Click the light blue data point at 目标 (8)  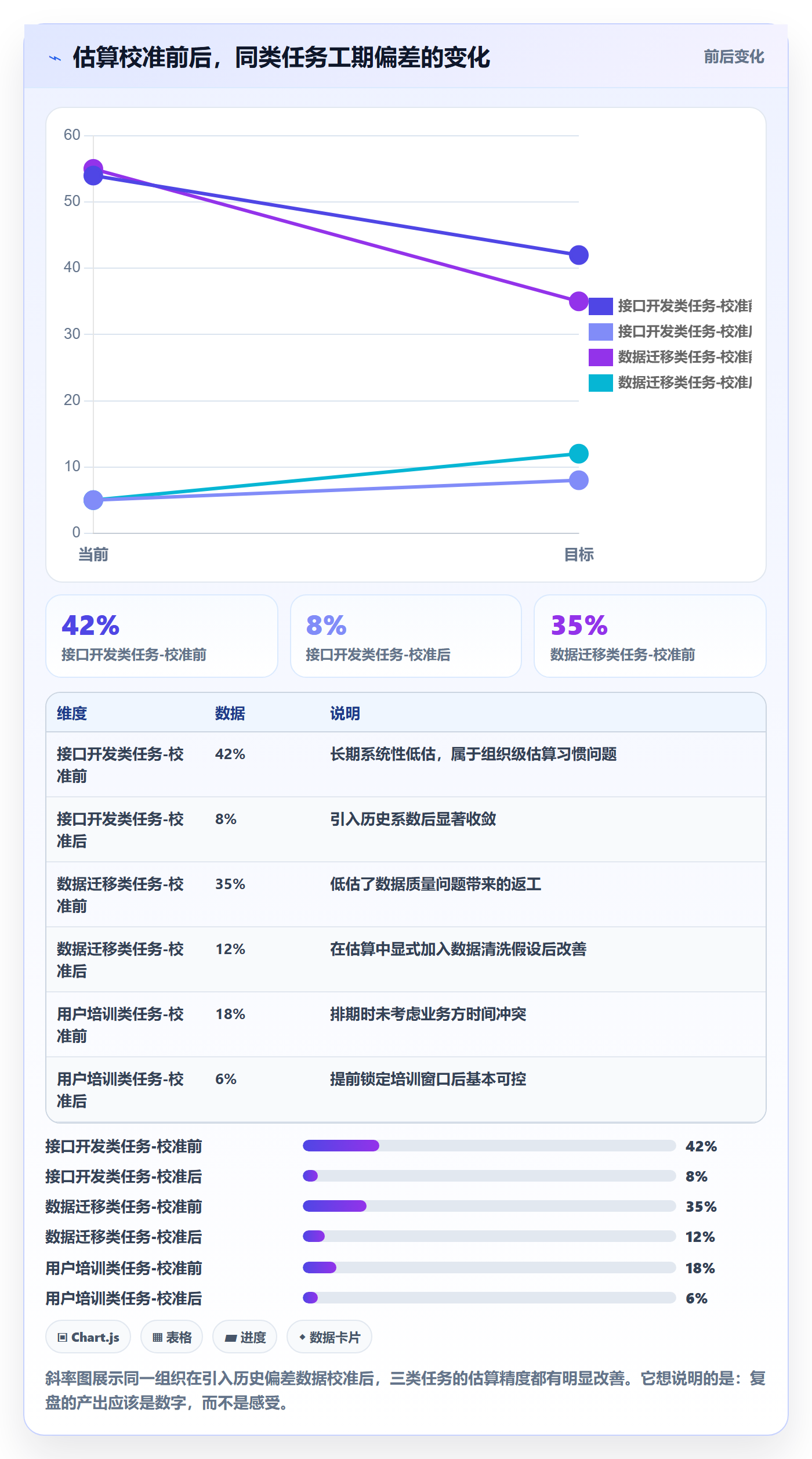578,480
